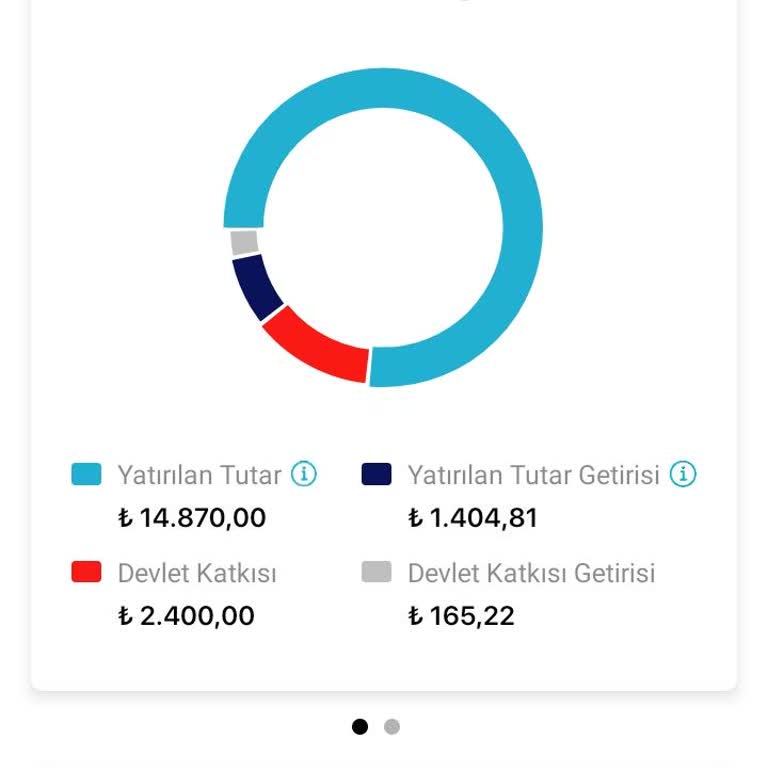The height and width of the screenshot is (768, 768).
Task: Click the ₺ 2.400,00 amount
Action: coord(186,615)
